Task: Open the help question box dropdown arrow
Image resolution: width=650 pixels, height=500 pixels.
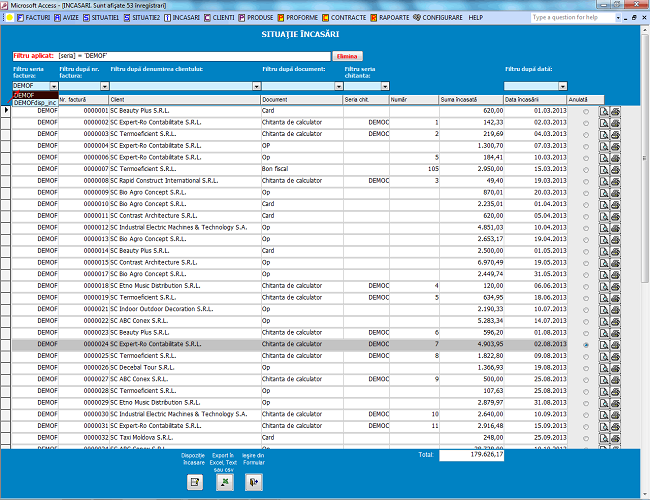Action: pos(618,18)
